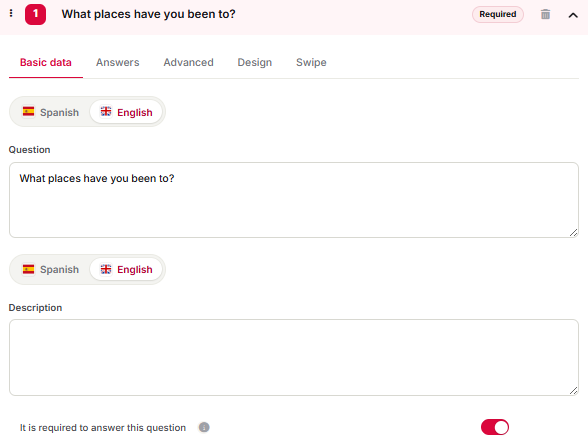Collapse the question panel with the chevron
The image size is (588, 443).
[573, 15]
